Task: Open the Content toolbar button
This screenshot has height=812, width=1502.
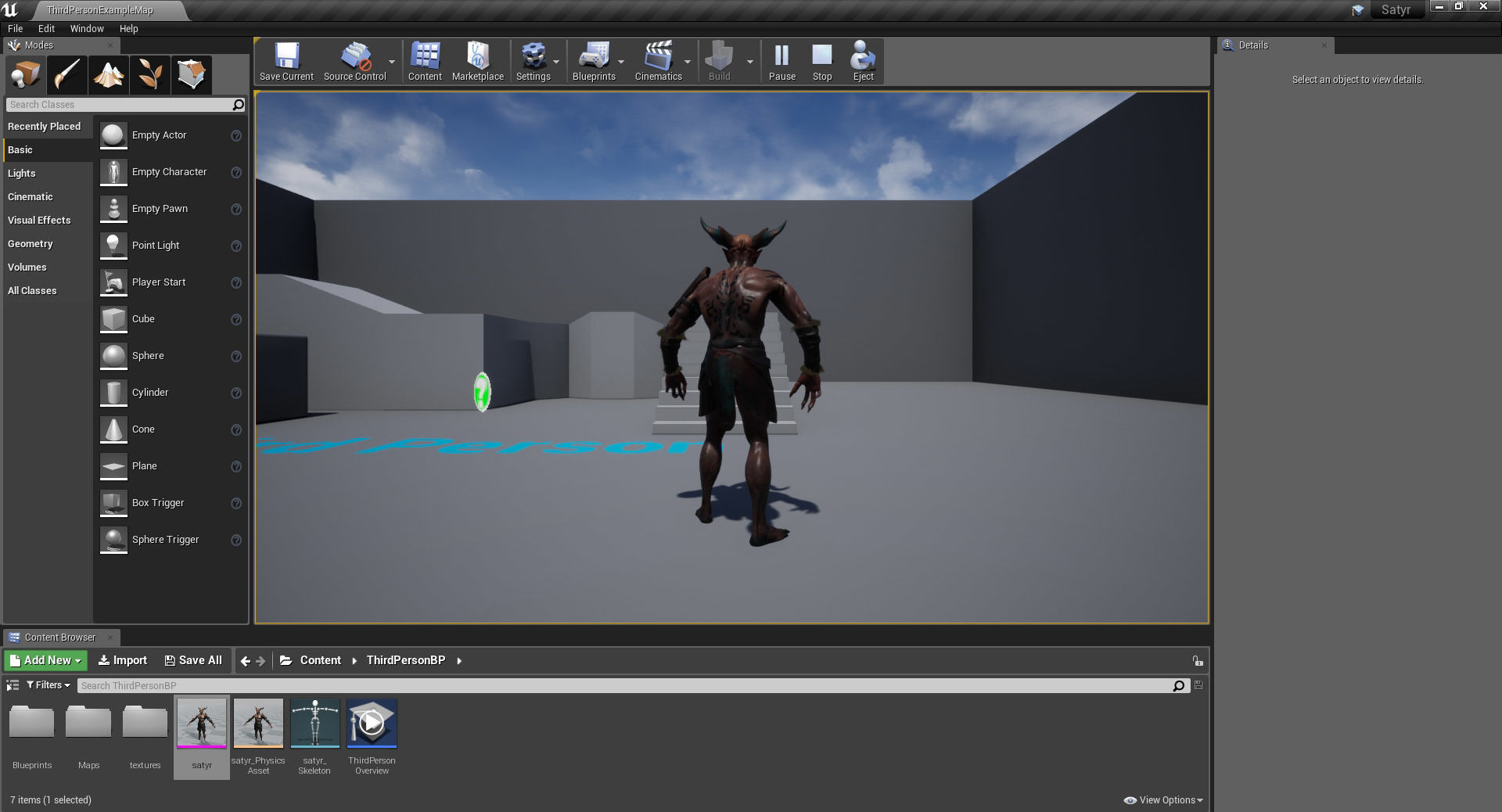Action: tap(425, 61)
